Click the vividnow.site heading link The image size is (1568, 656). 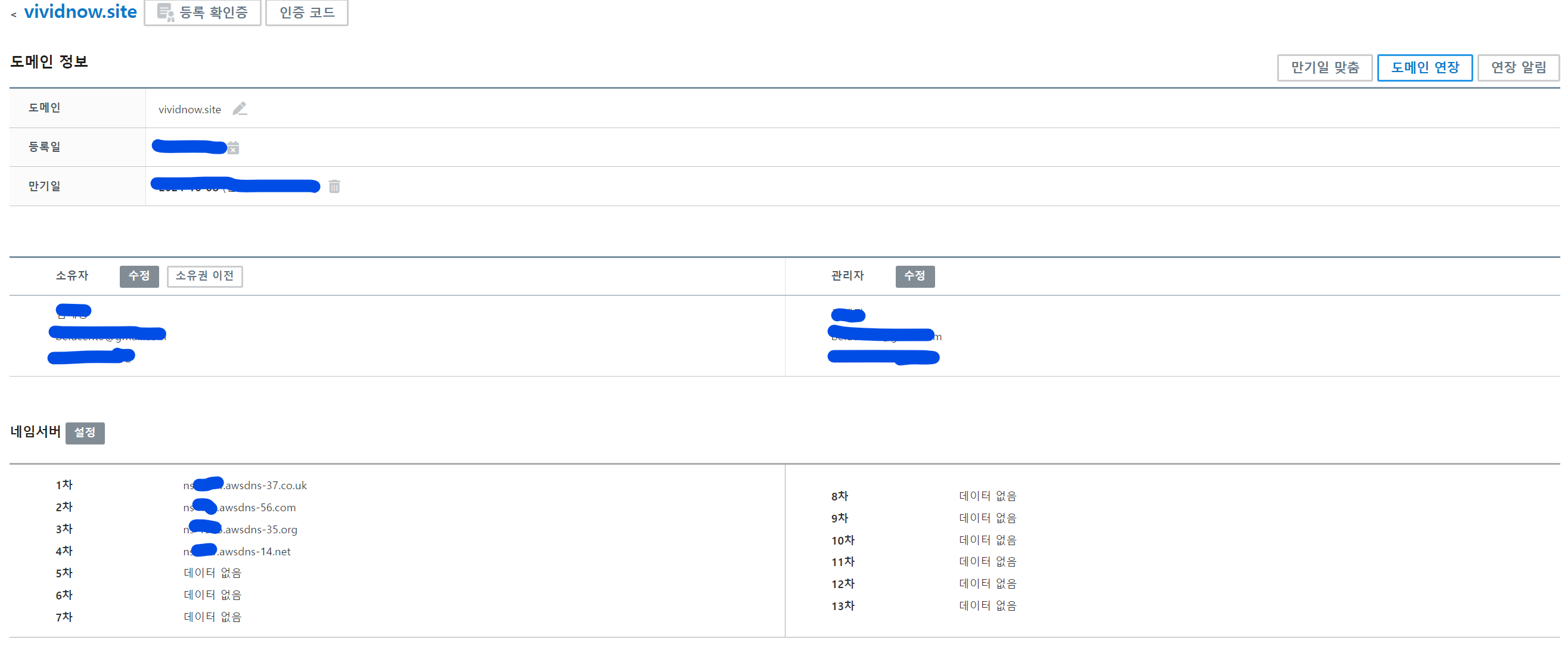point(80,11)
